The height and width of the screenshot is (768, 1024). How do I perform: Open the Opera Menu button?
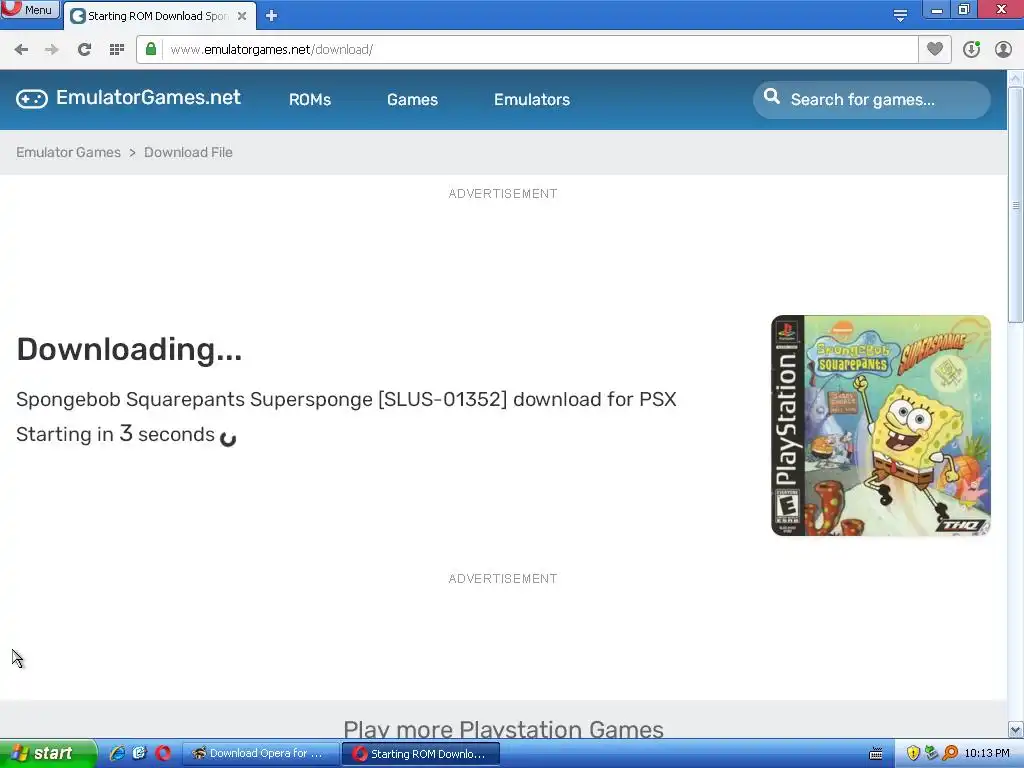click(x=29, y=9)
